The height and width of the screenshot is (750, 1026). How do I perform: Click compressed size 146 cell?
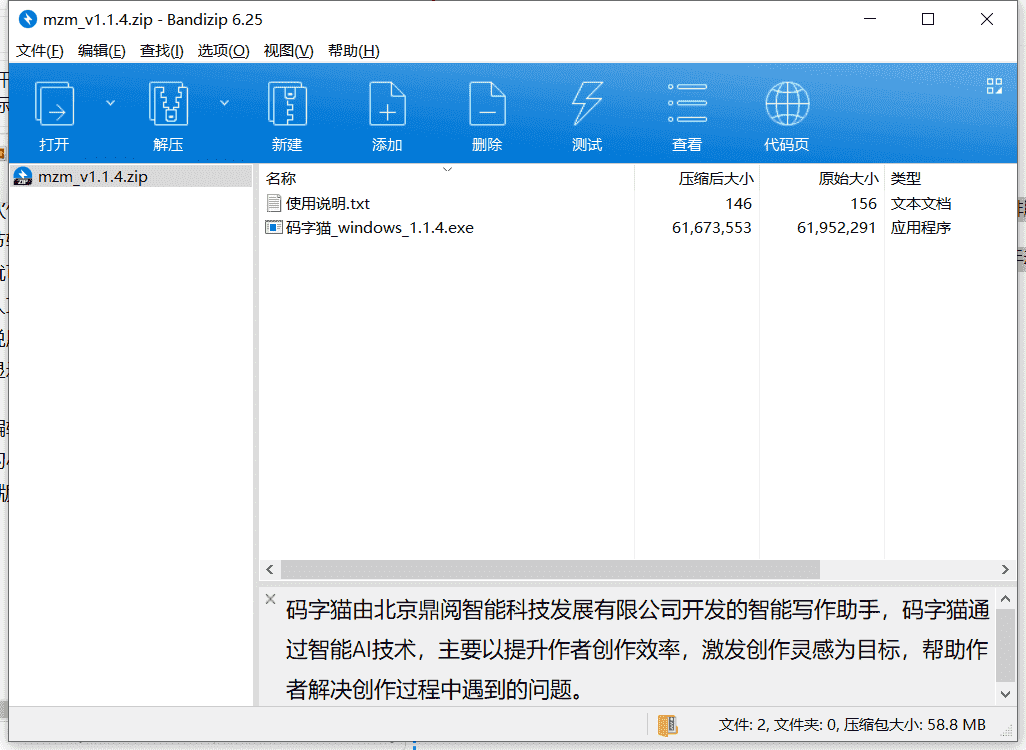[738, 204]
